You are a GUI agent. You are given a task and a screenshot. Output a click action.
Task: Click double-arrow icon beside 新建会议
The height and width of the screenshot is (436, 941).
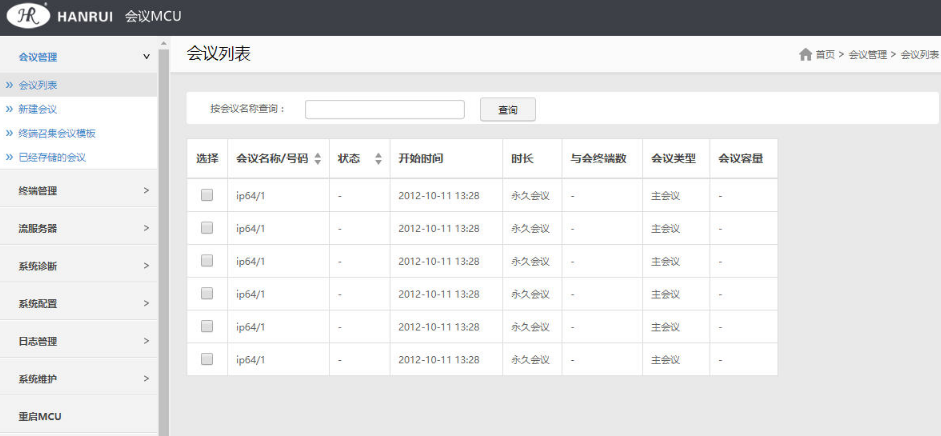pos(9,109)
